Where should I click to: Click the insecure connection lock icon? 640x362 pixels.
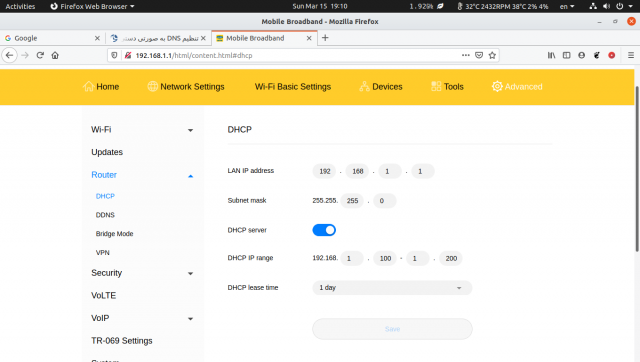[128, 55]
